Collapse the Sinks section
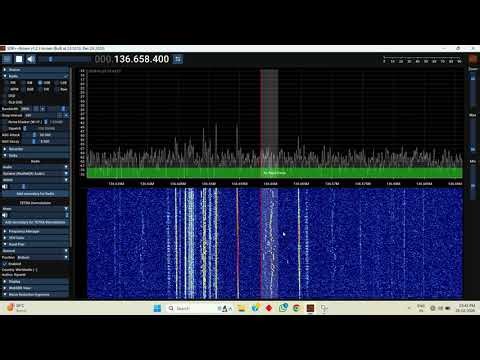480x360 pixels. tap(35, 156)
